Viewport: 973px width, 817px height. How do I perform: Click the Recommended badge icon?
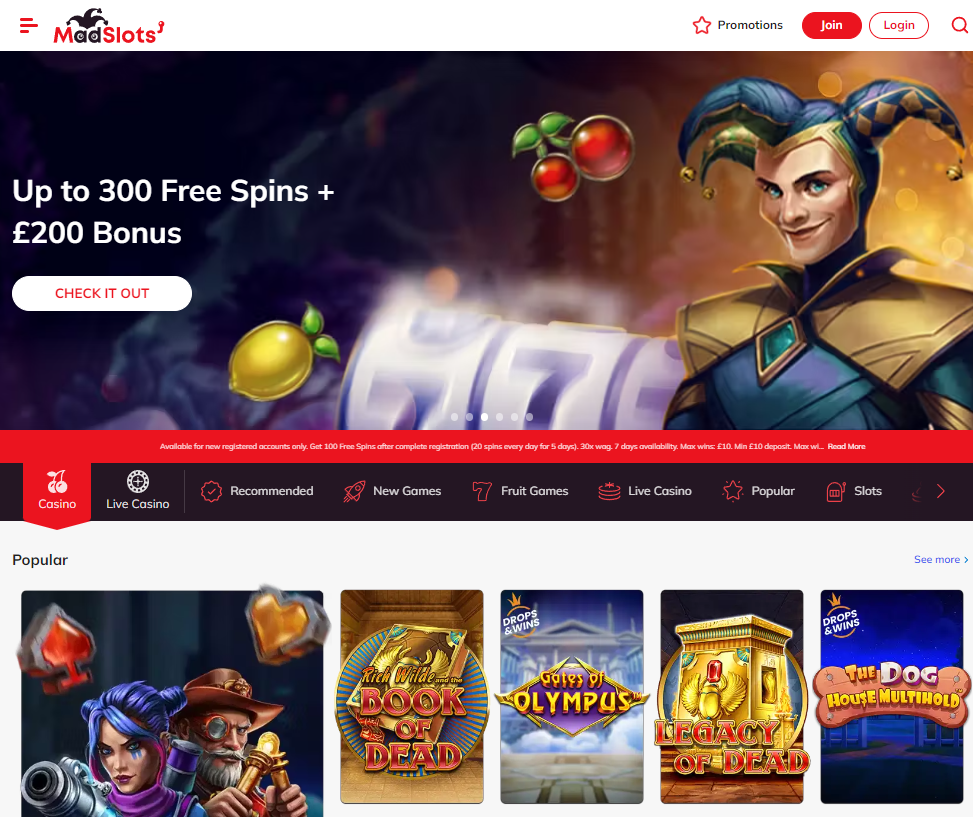(211, 491)
